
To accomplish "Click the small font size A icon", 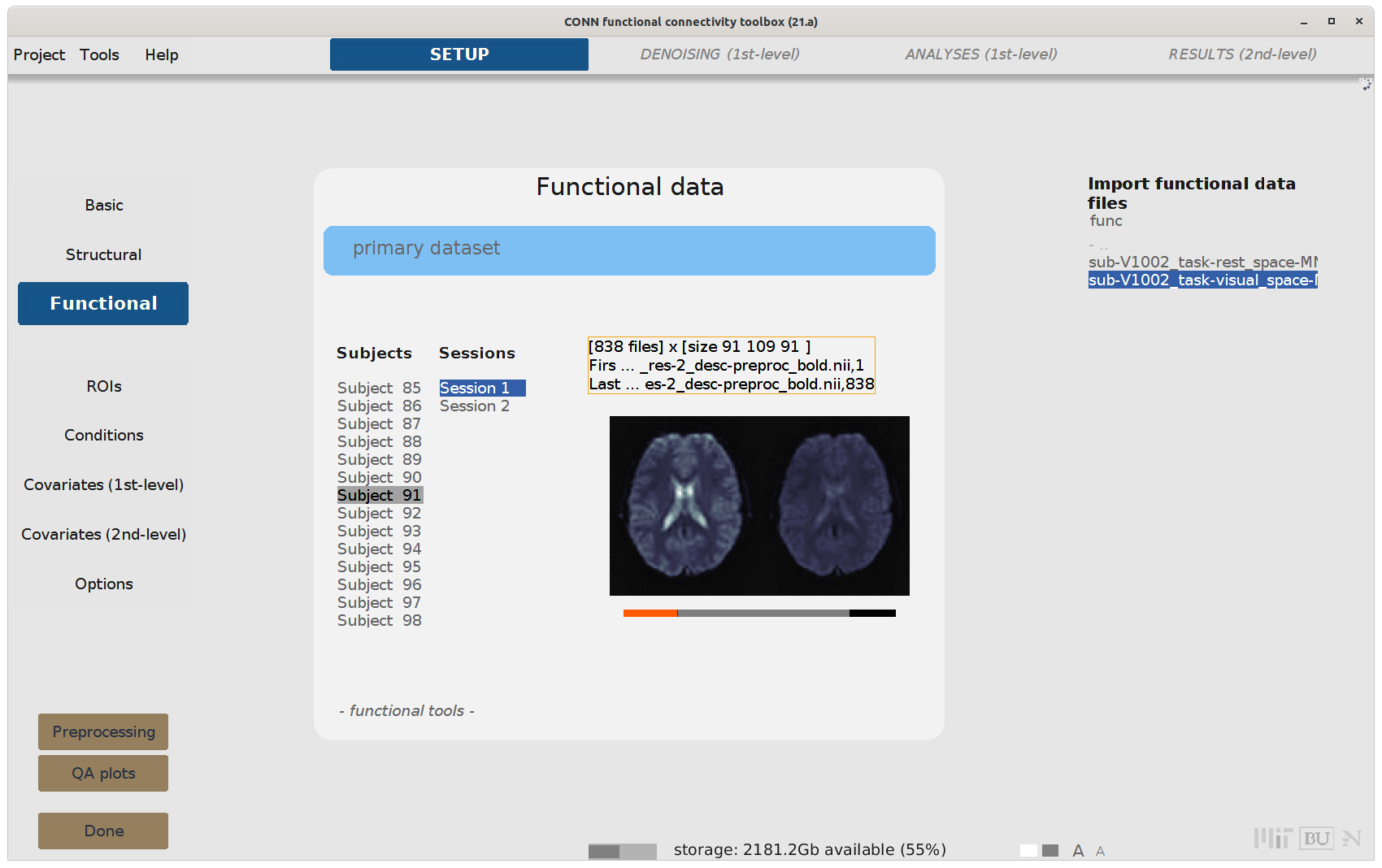I will pyautogui.click(x=1100, y=852).
